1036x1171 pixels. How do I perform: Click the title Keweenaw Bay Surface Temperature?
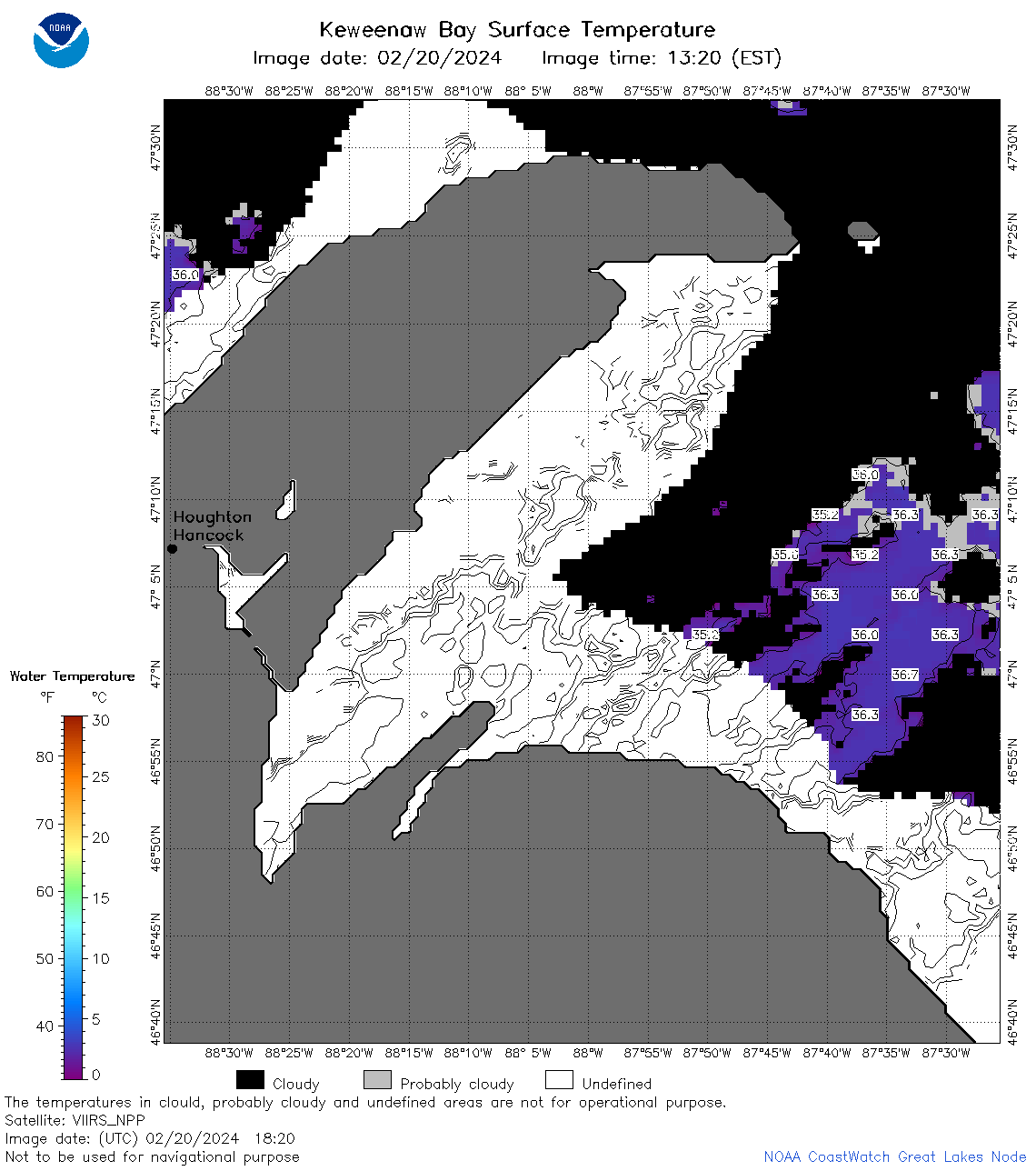click(x=517, y=30)
